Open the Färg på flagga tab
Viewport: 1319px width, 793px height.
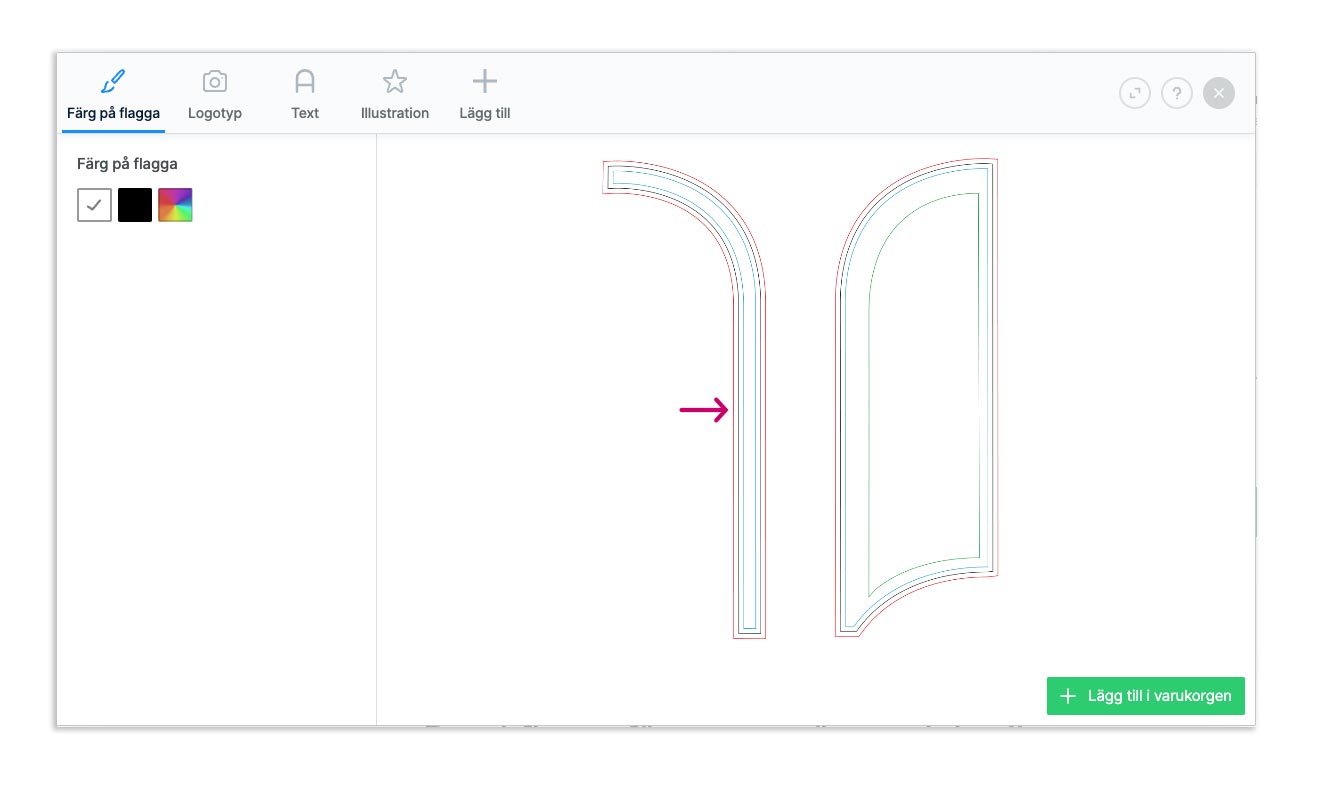tap(113, 94)
